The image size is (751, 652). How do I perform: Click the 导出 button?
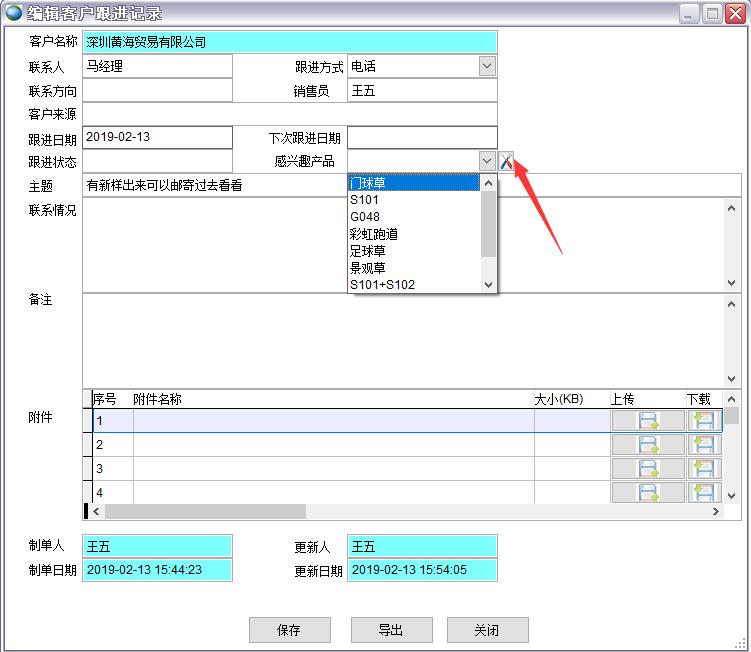click(x=391, y=630)
